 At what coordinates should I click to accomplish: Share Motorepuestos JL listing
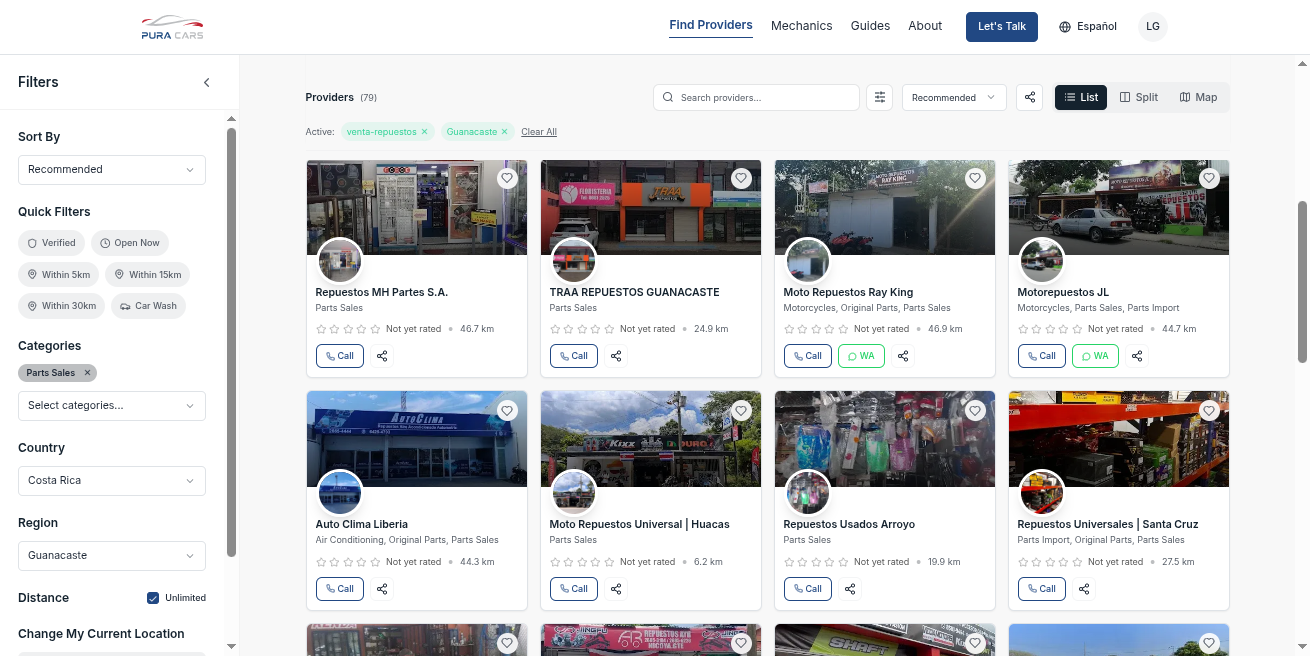coord(1137,356)
